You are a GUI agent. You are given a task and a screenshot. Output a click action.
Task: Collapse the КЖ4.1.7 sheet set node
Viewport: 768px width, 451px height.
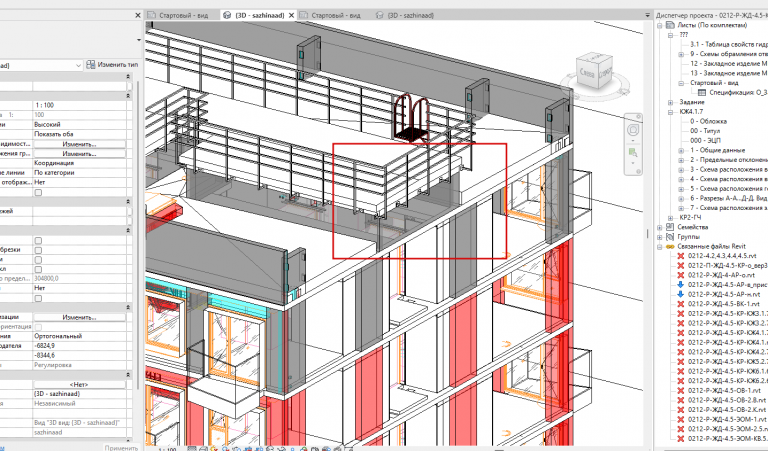coord(670,112)
